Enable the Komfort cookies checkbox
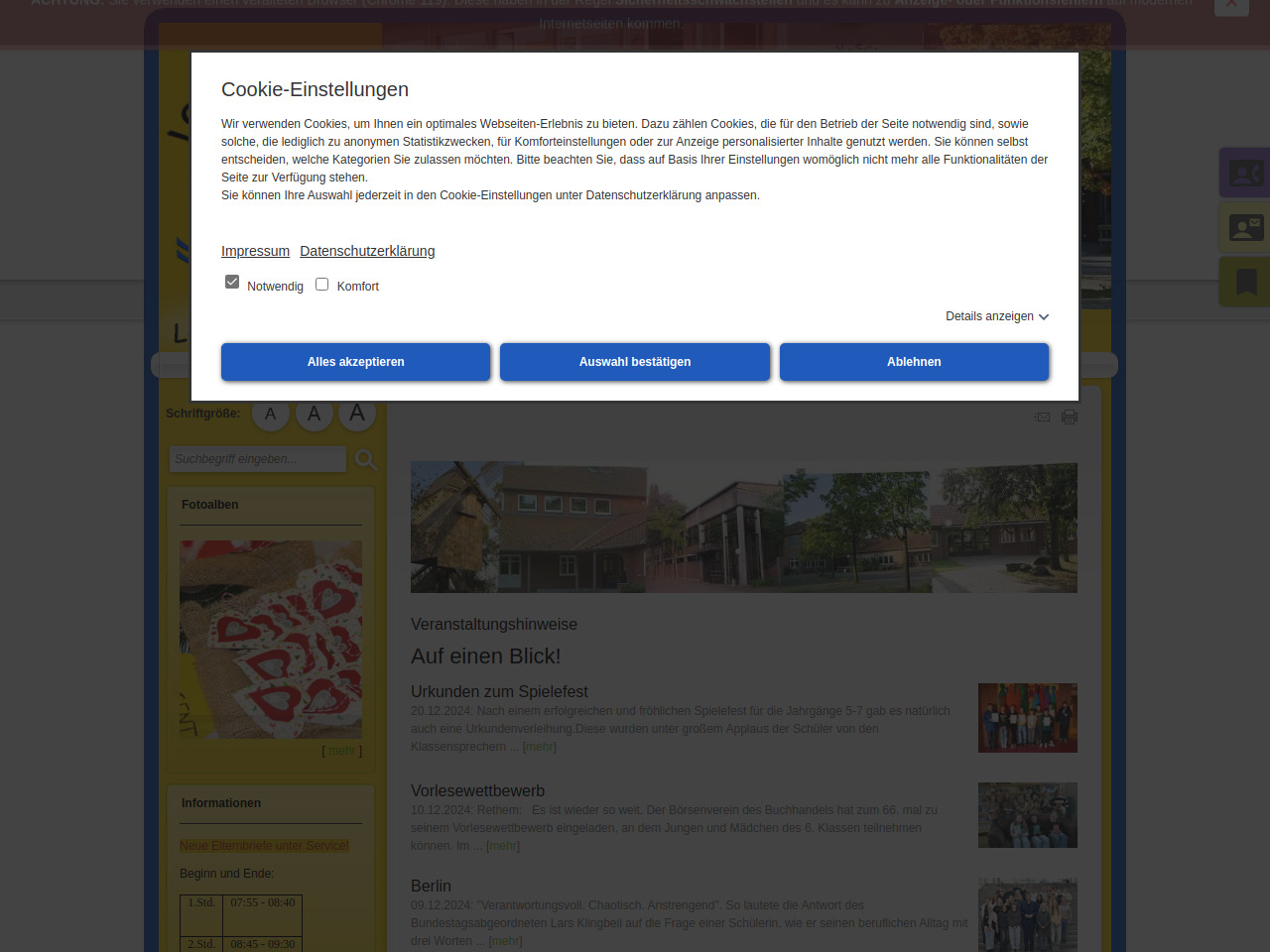 [321, 284]
